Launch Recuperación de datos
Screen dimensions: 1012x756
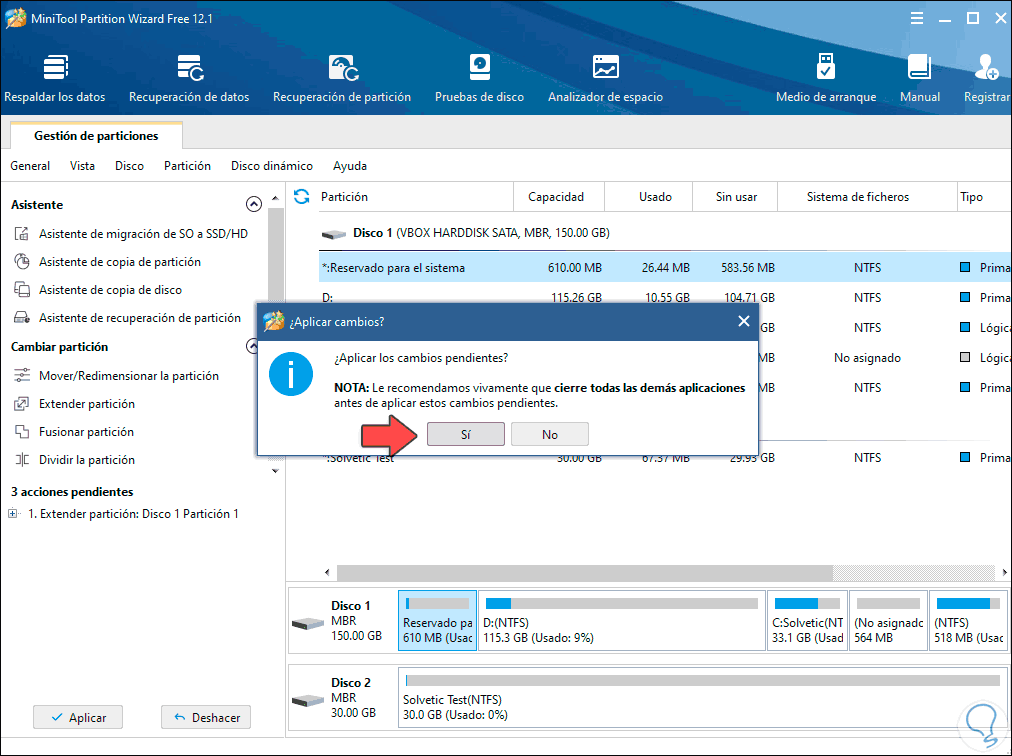189,79
